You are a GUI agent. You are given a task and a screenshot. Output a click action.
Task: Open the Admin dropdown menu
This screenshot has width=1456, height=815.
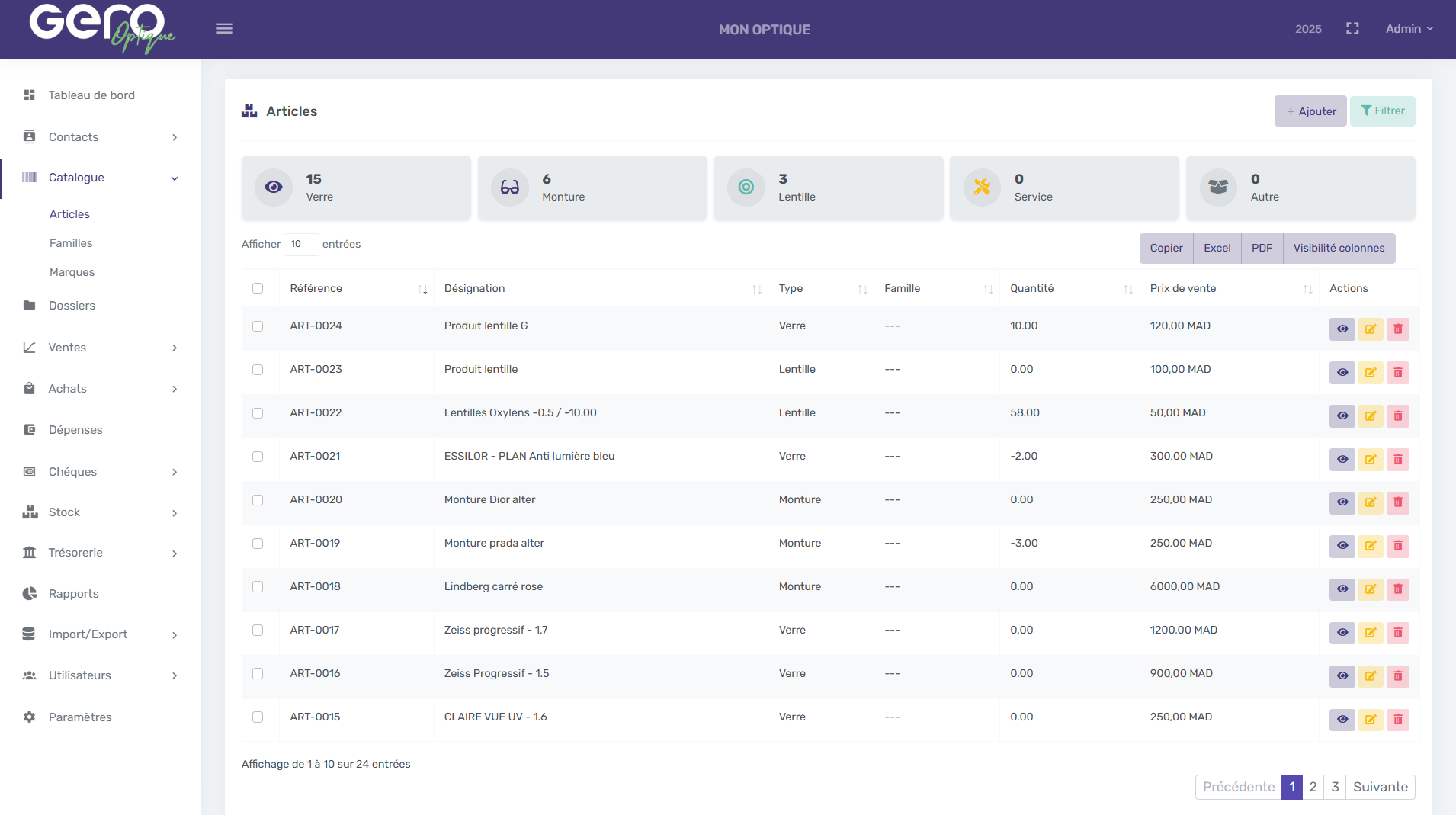(1407, 28)
